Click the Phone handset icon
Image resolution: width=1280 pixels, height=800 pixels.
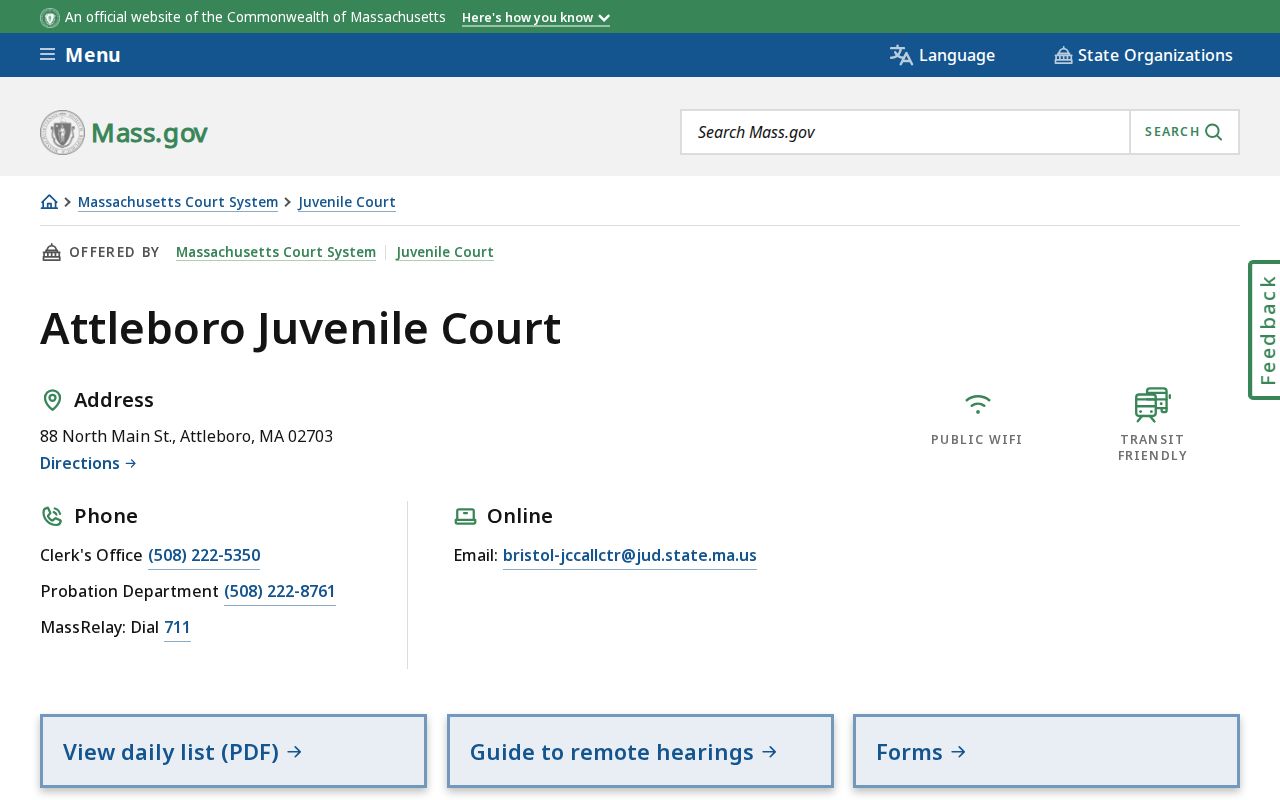[x=52, y=516]
